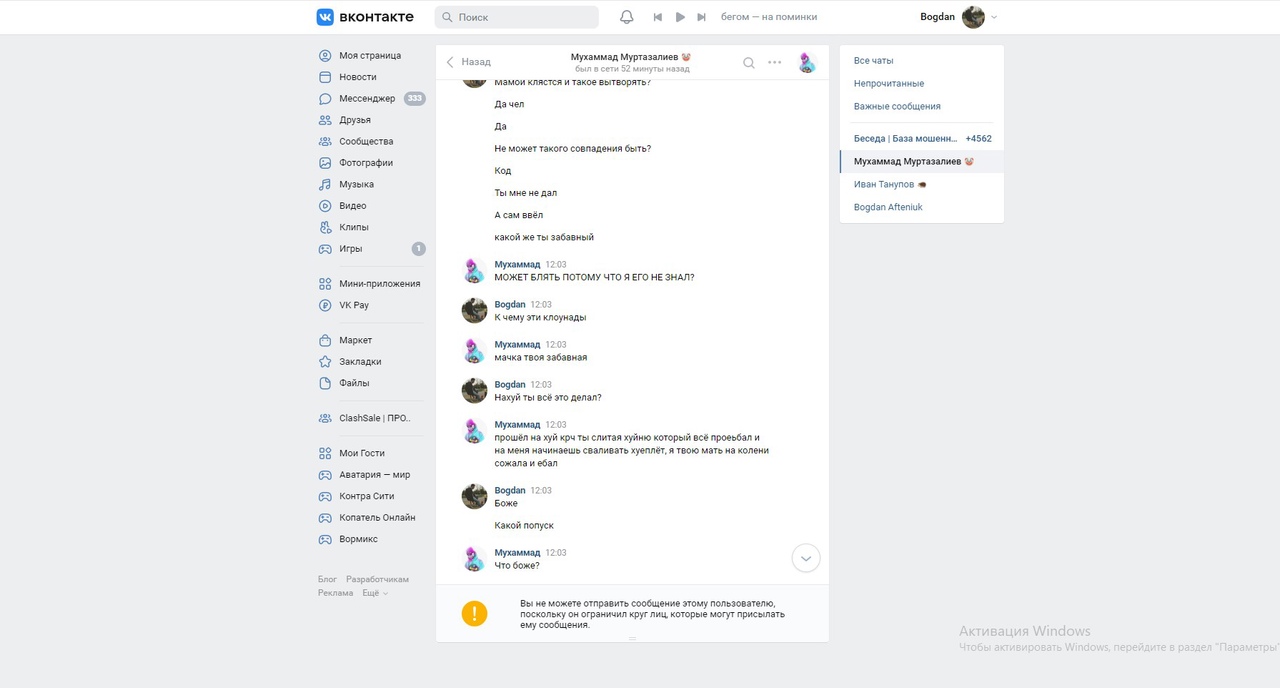Open the VK Pay sidebar item
Image resolution: width=1280 pixels, height=688 pixels.
coord(353,305)
